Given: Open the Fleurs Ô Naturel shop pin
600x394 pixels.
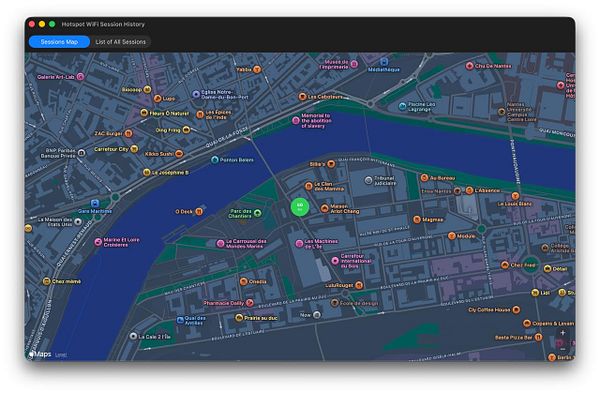Looking at the screenshot, I should point(144,113).
